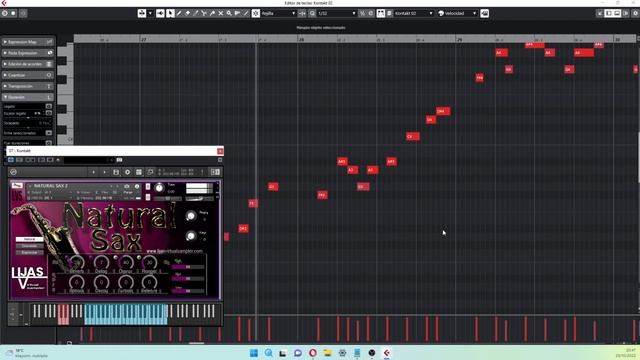Open the 1/32 quantize preset dropdown
640x360 pixels.
337,13
